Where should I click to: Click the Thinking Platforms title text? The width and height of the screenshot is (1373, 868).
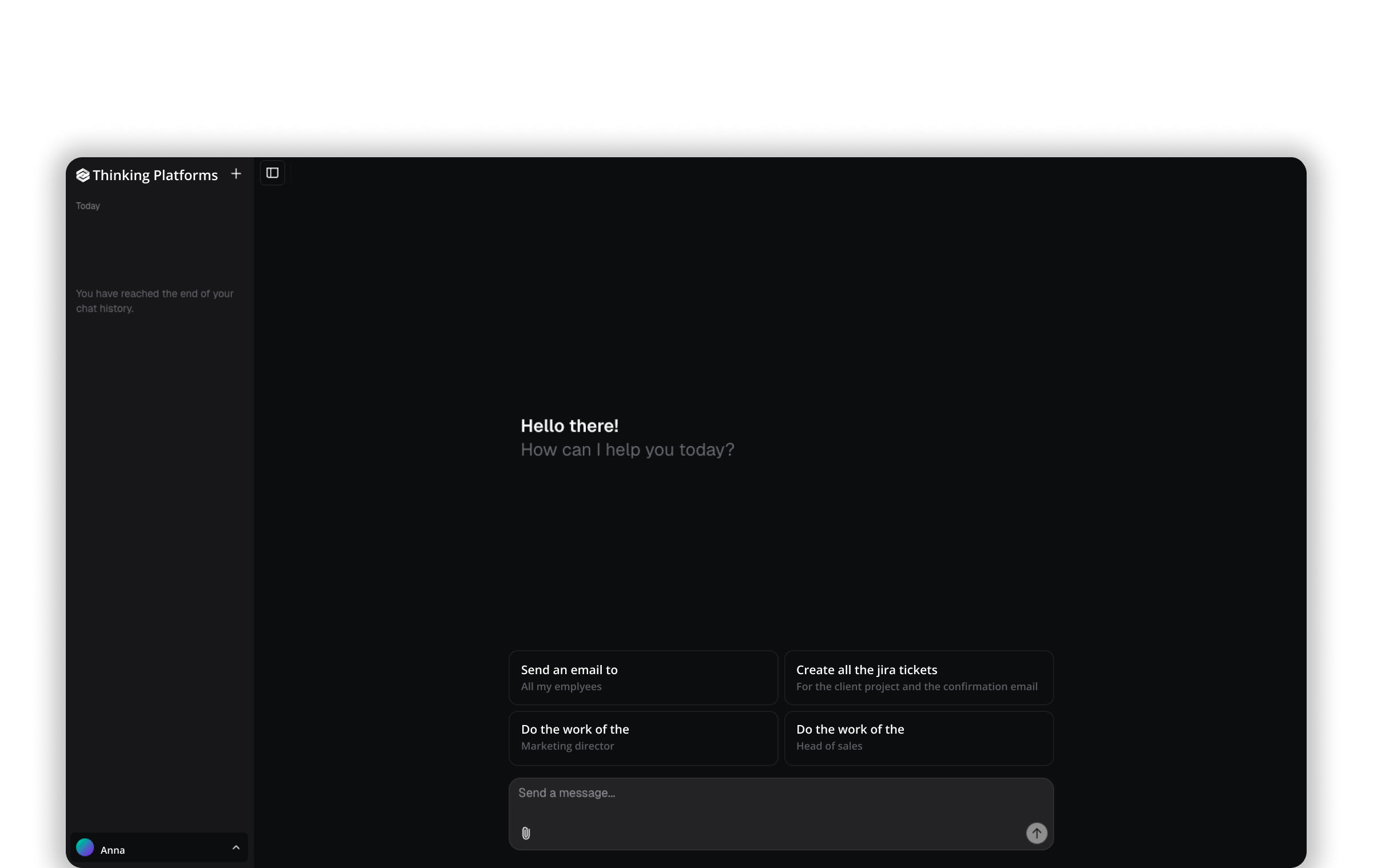tap(155, 175)
